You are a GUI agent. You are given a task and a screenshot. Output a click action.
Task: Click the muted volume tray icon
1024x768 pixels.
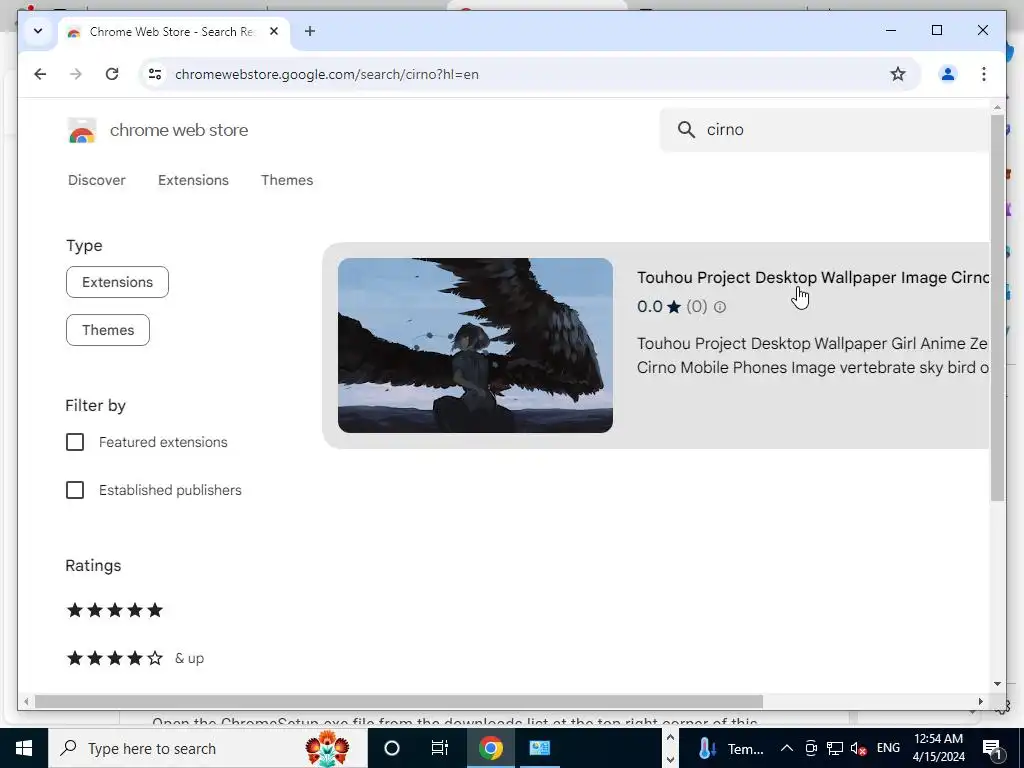click(x=858, y=748)
